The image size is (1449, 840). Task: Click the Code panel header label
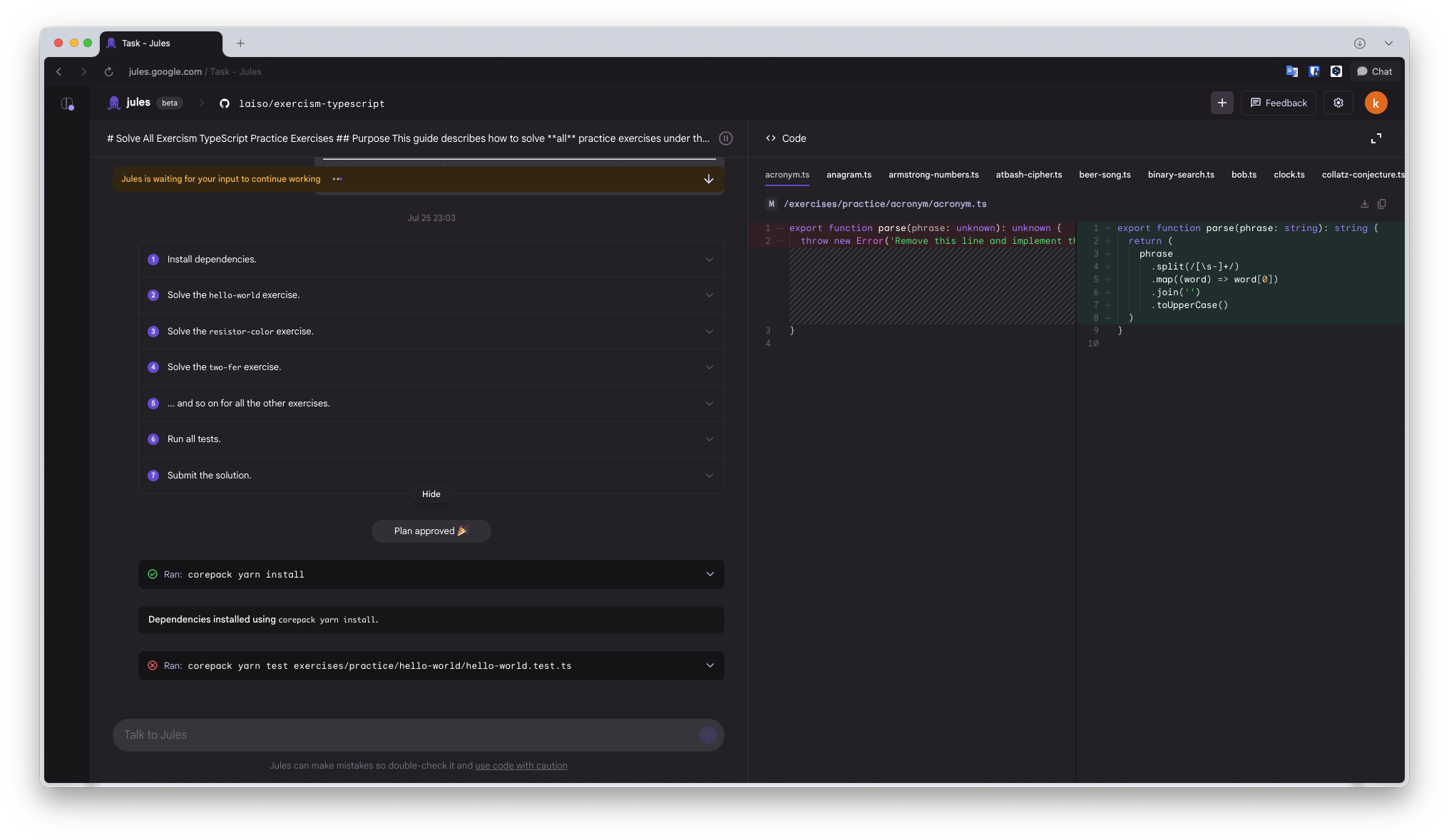786,138
